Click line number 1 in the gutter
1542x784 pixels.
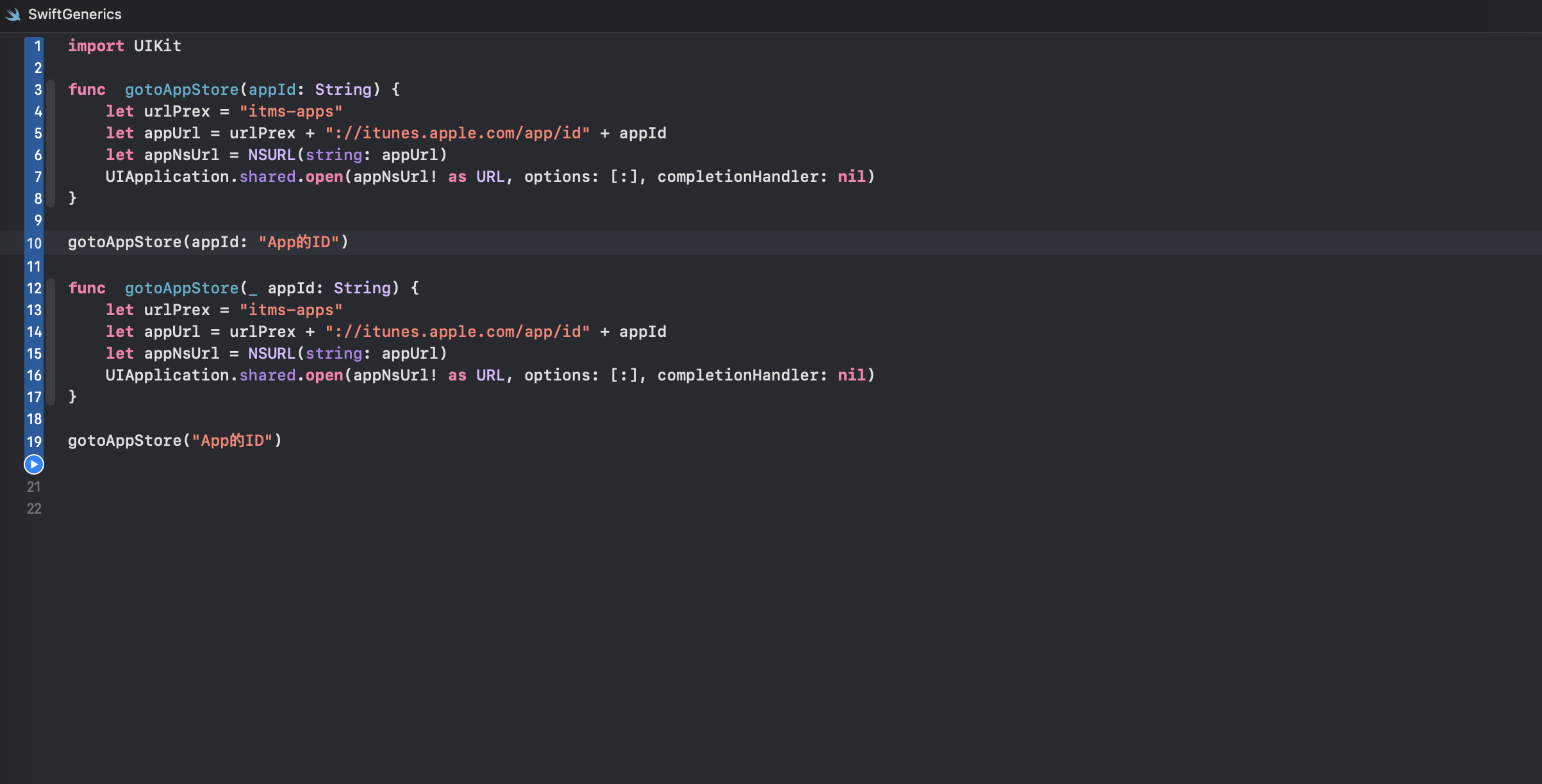[x=37, y=46]
